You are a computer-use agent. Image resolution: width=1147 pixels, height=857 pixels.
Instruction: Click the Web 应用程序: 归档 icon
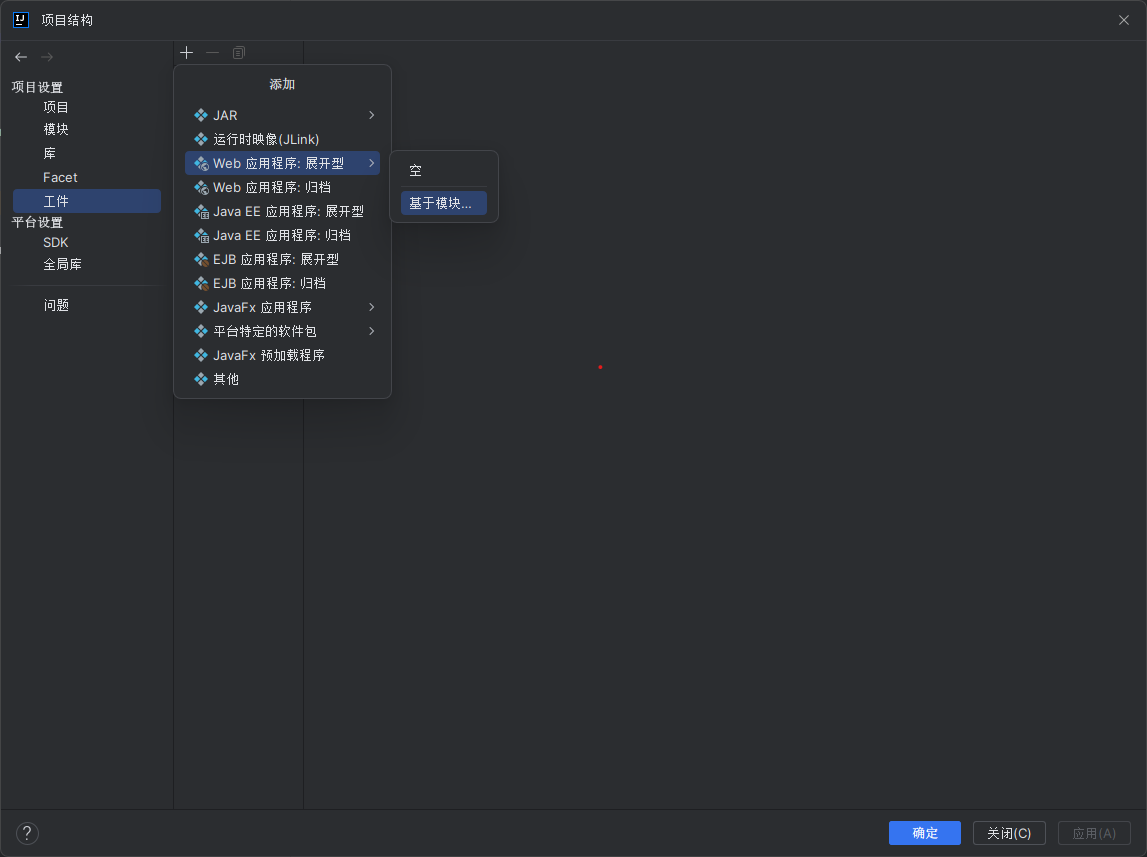[x=201, y=187]
